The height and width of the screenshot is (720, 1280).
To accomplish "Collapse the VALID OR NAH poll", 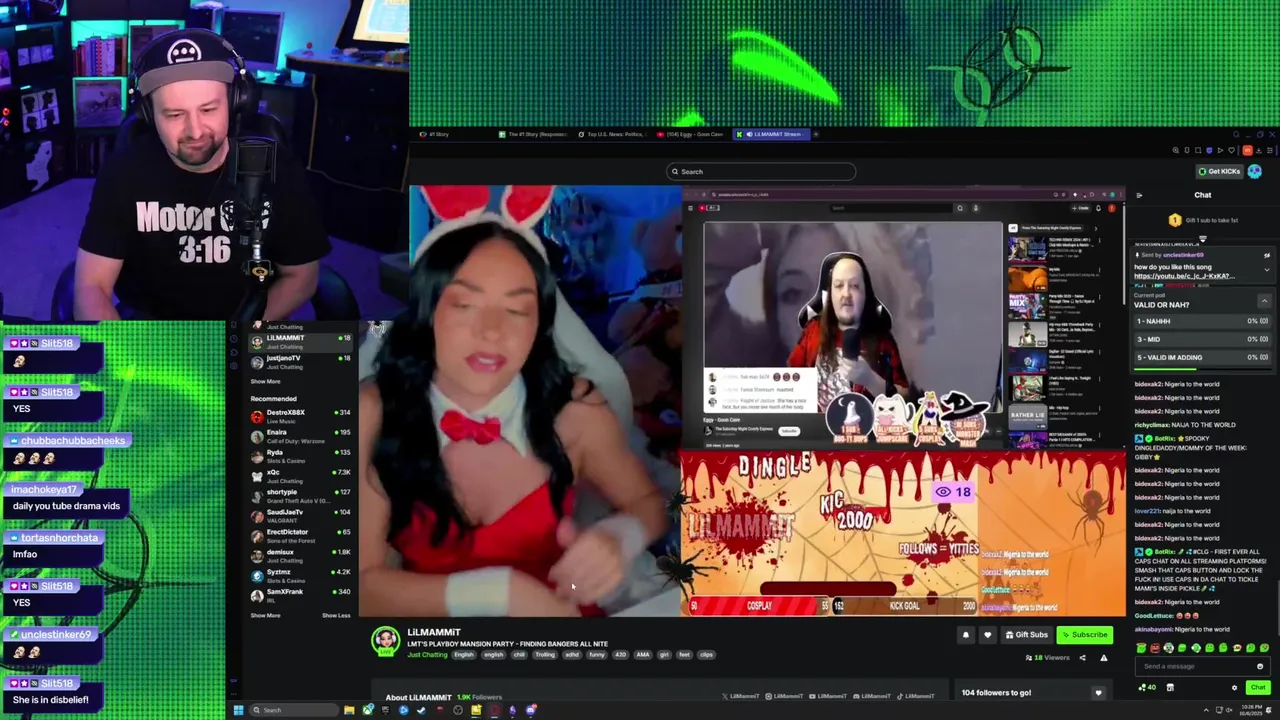I will 1264,301.
